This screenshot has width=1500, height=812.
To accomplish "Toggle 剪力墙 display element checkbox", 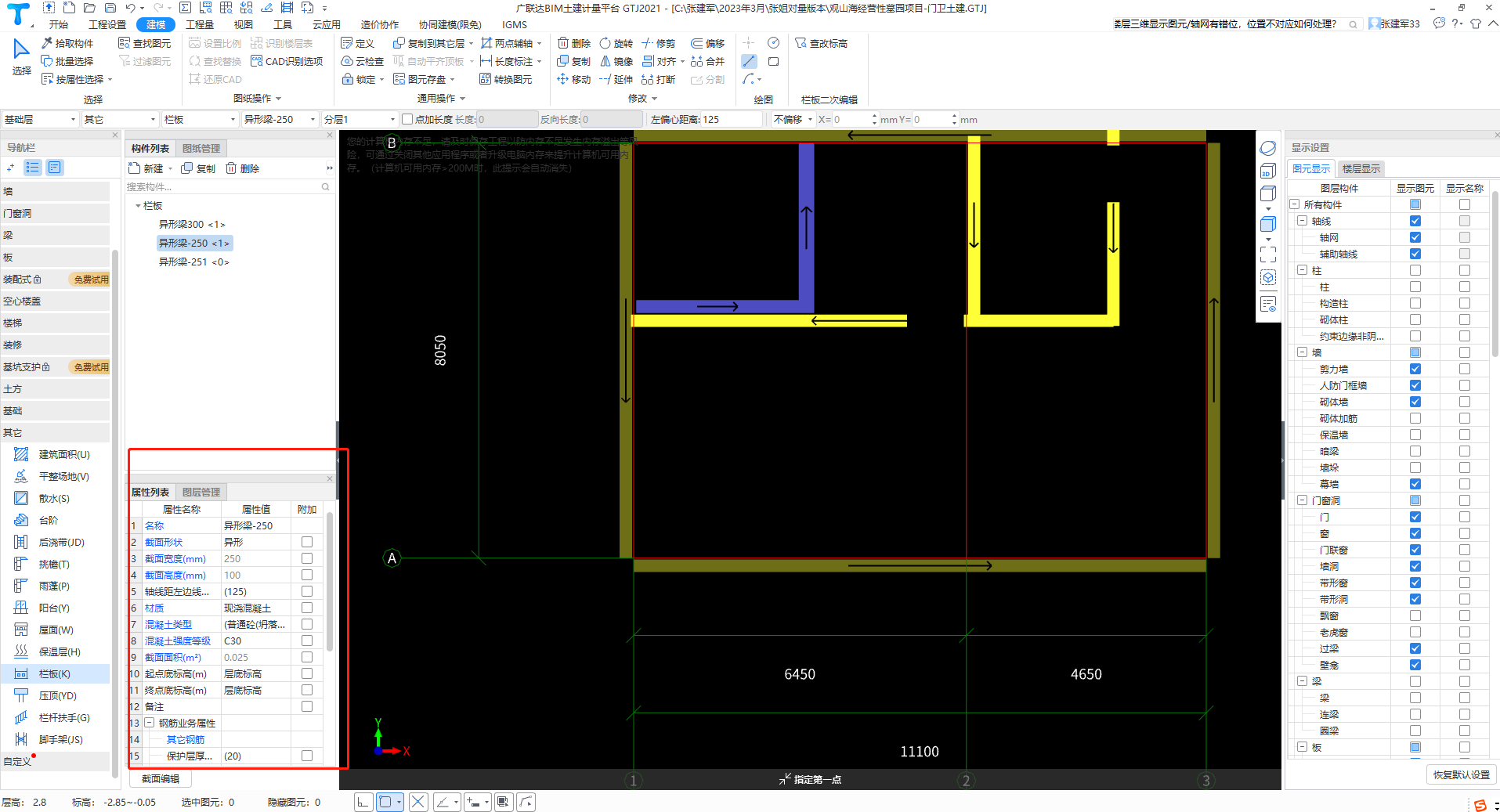I will pos(1415,369).
